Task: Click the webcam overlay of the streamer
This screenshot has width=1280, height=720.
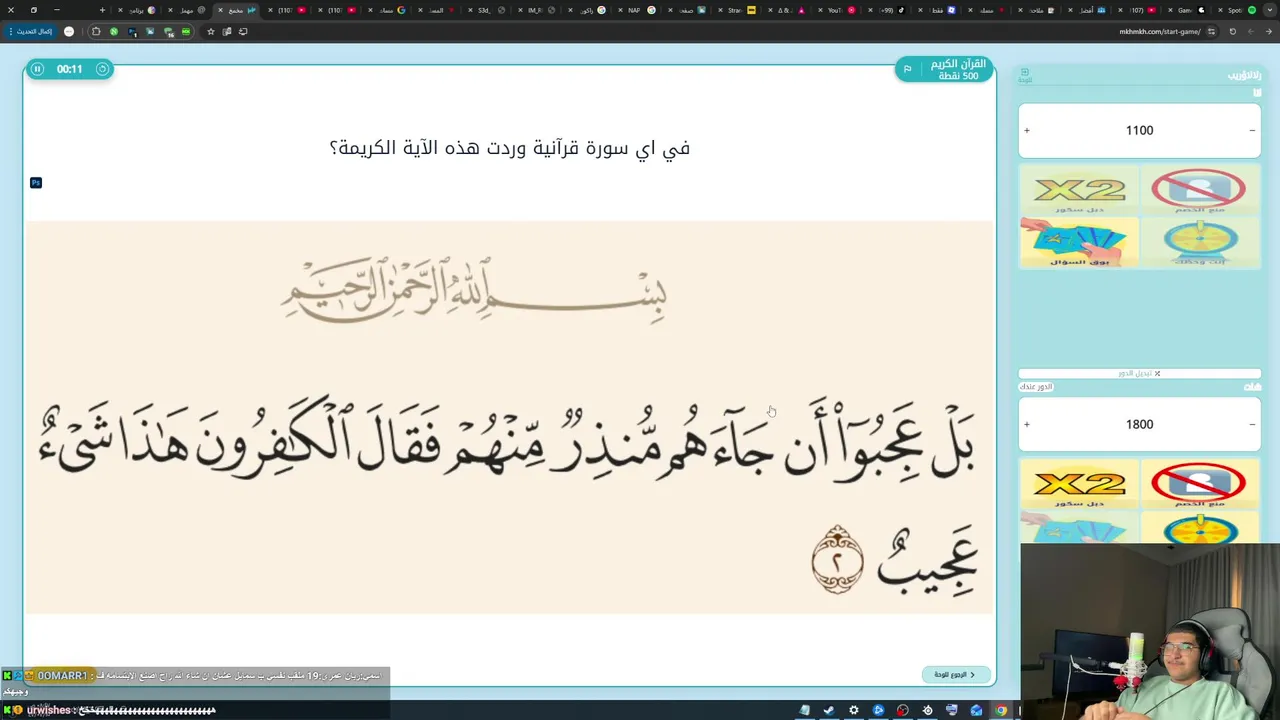Action: click(1150, 632)
